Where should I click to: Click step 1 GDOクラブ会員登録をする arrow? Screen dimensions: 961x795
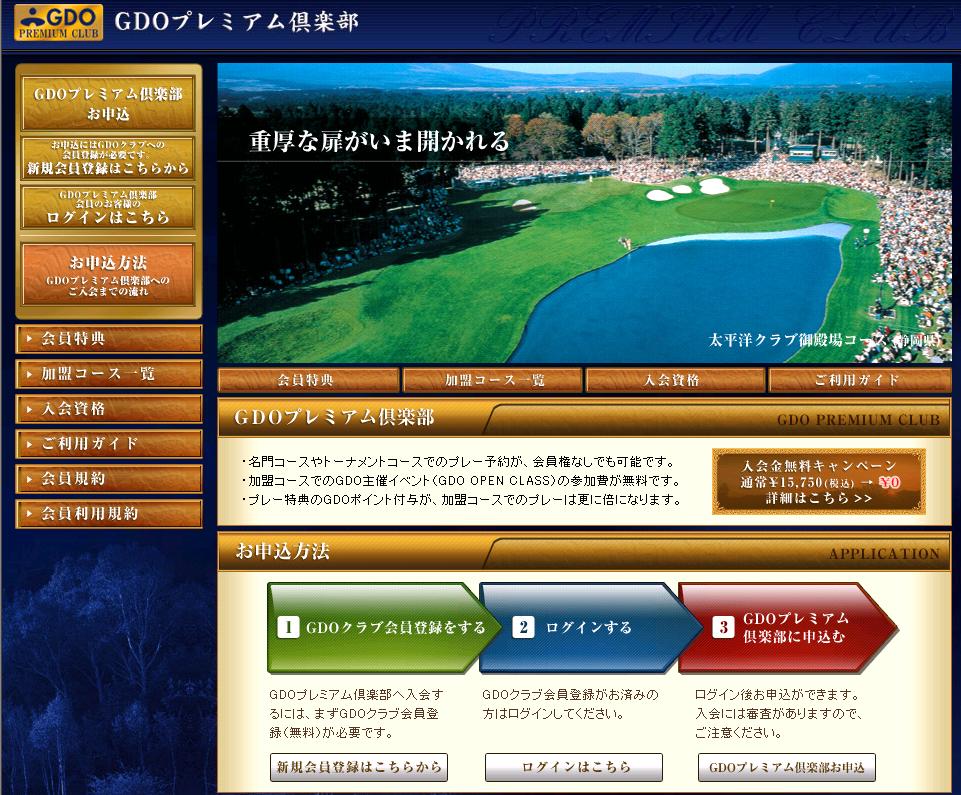383,628
